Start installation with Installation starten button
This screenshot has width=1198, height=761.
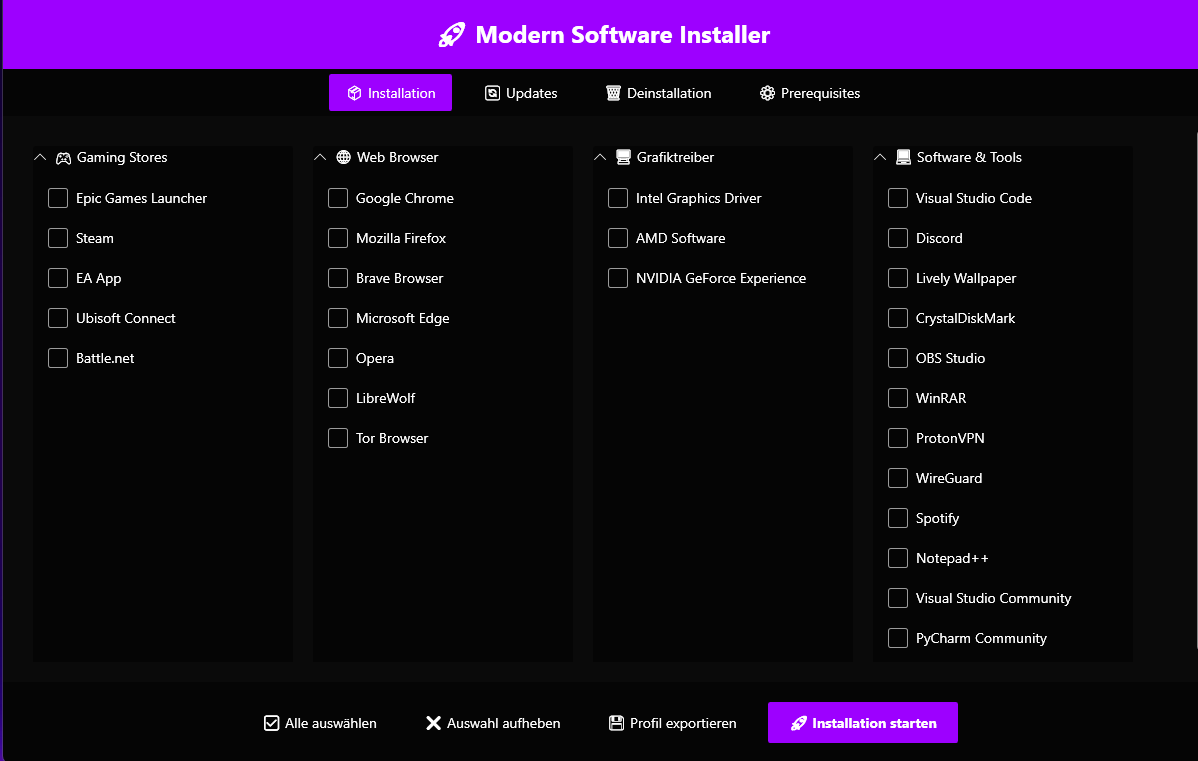863,723
